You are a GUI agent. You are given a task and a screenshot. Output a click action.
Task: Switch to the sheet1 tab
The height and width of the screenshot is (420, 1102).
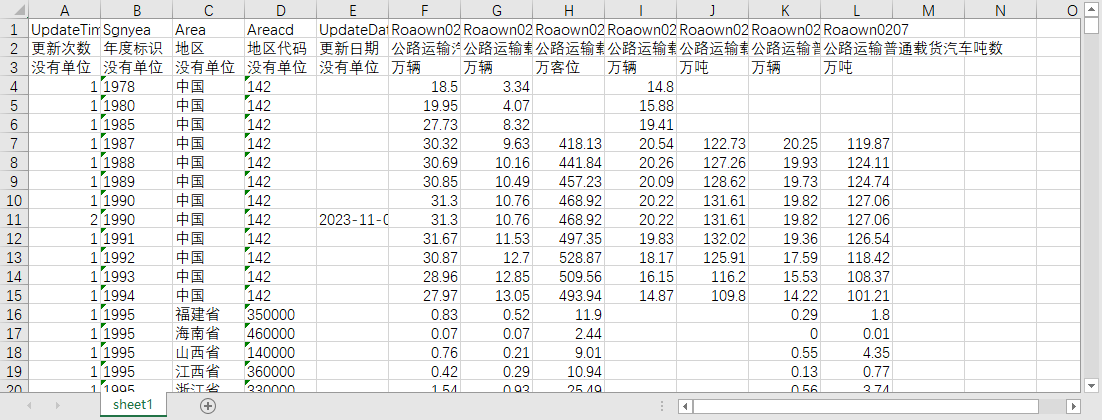134,405
